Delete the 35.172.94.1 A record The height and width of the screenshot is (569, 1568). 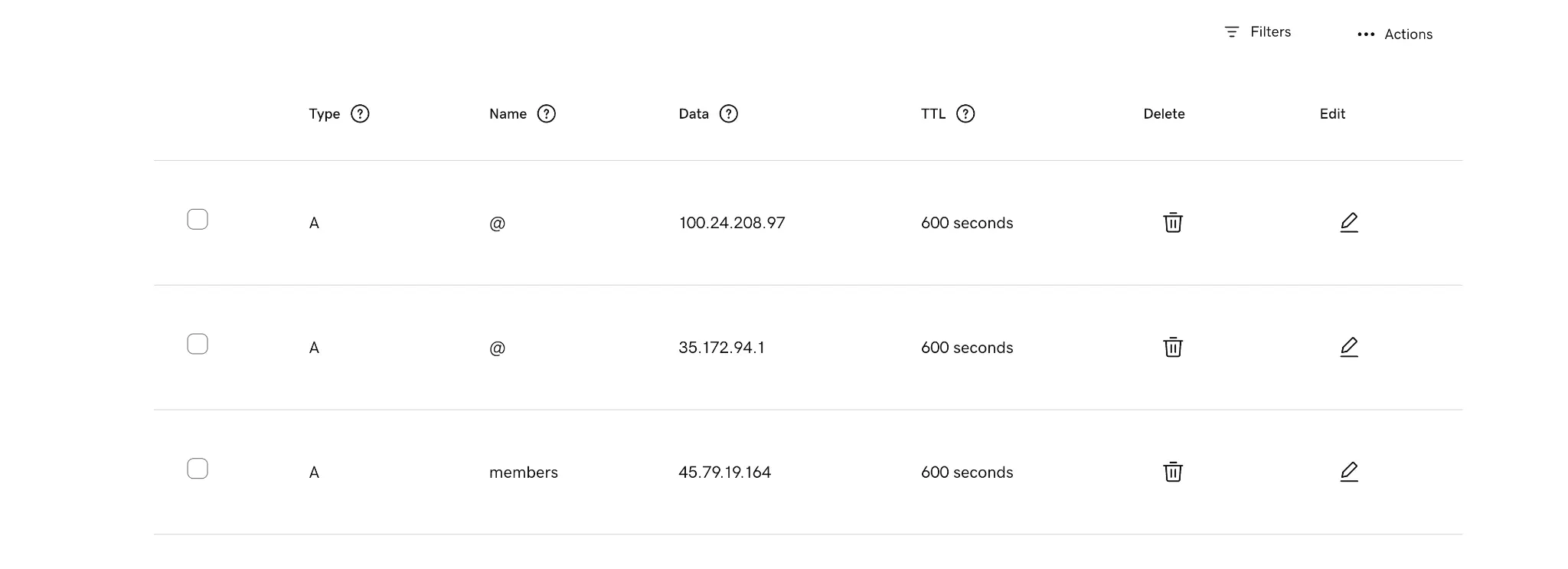1173,348
